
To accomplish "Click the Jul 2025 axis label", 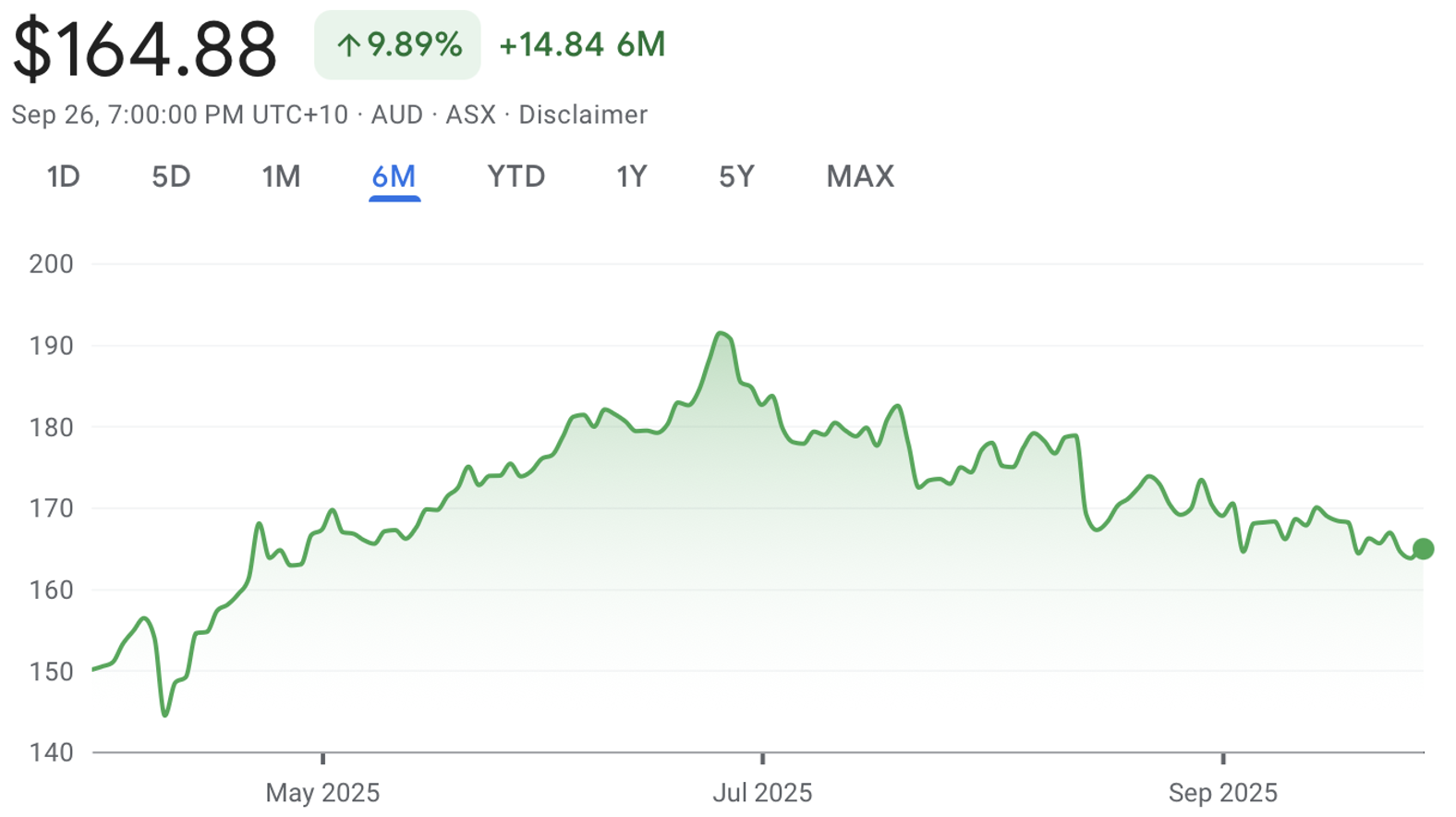I will (x=762, y=793).
